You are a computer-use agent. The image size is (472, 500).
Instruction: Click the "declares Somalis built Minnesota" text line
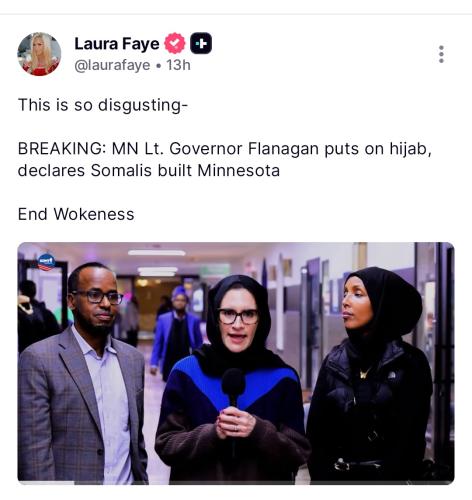149,171
